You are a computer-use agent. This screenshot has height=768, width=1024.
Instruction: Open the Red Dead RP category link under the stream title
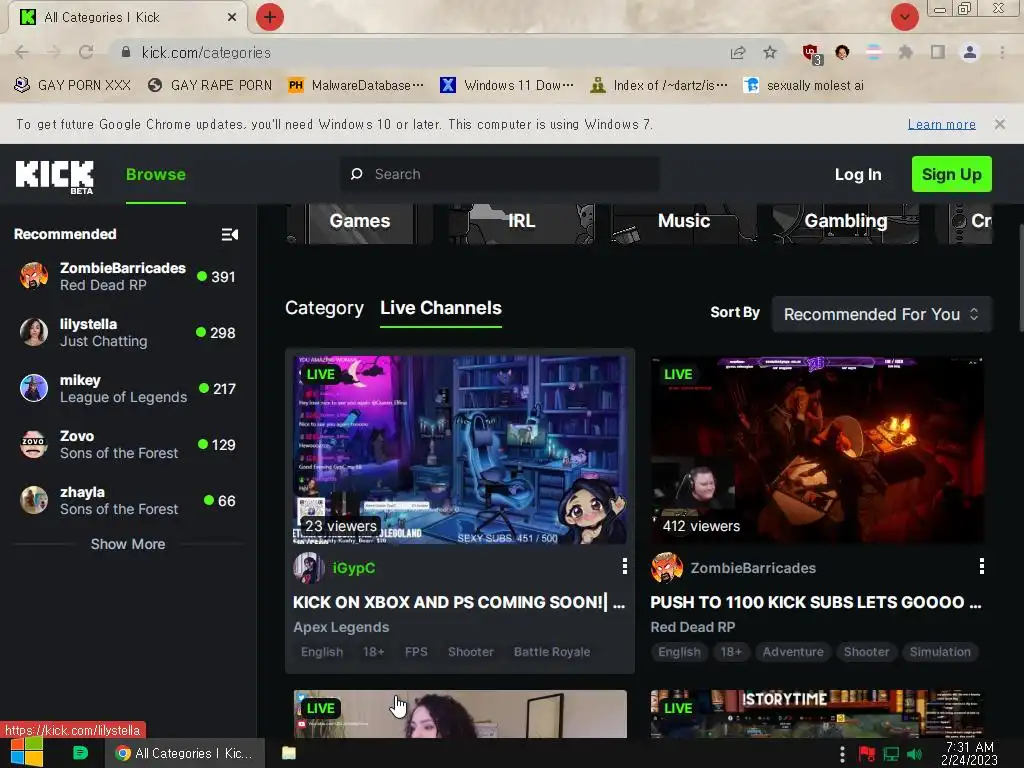pos(692,627)
